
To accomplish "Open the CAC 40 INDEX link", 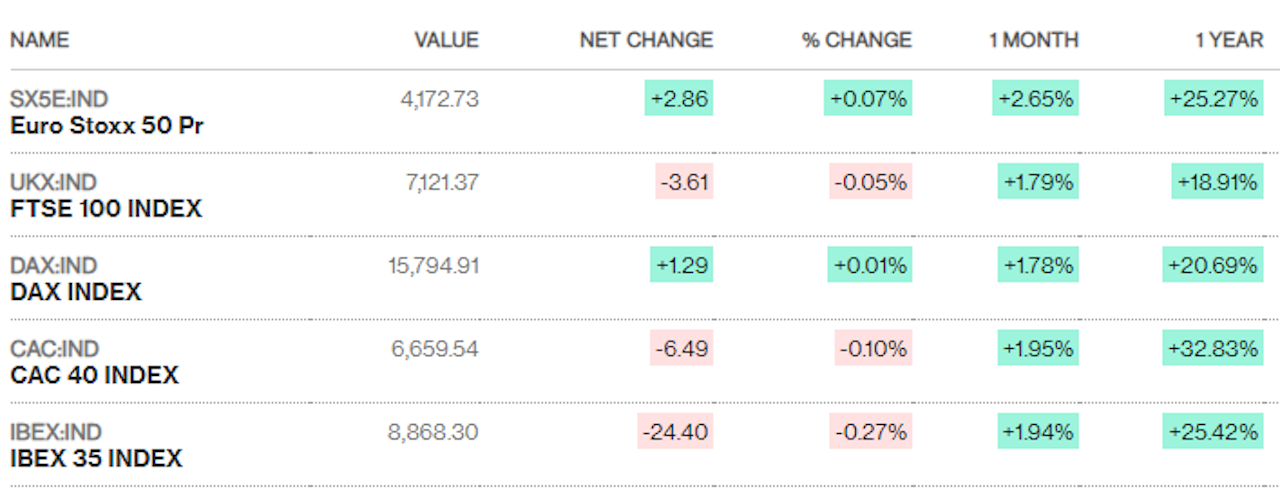I will point(94,375).
